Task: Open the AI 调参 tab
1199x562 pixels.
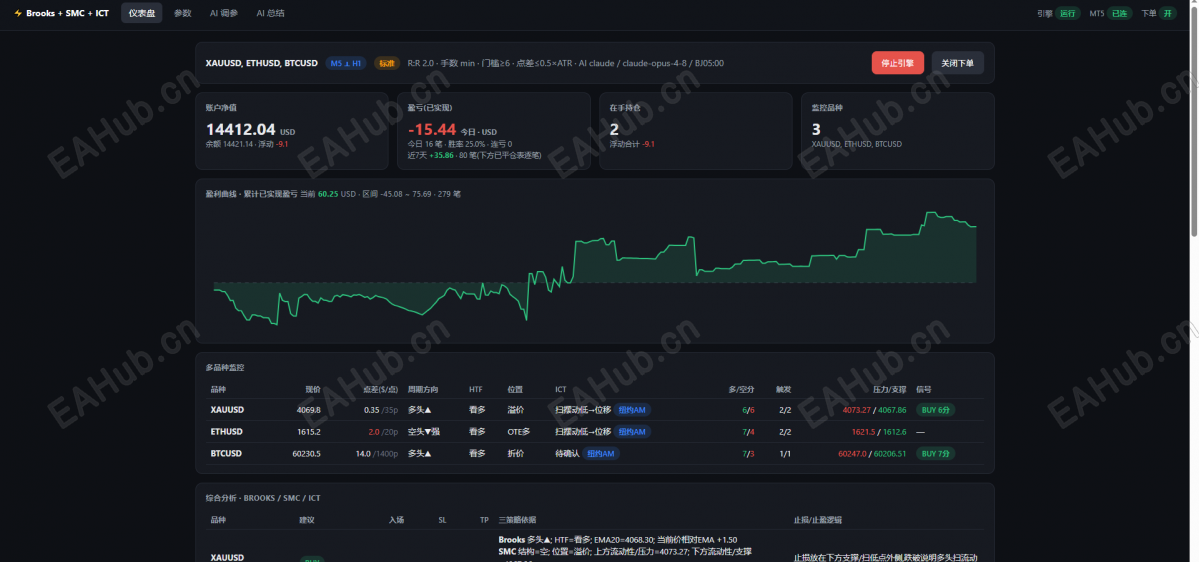Action: click(x=224, y=13)
